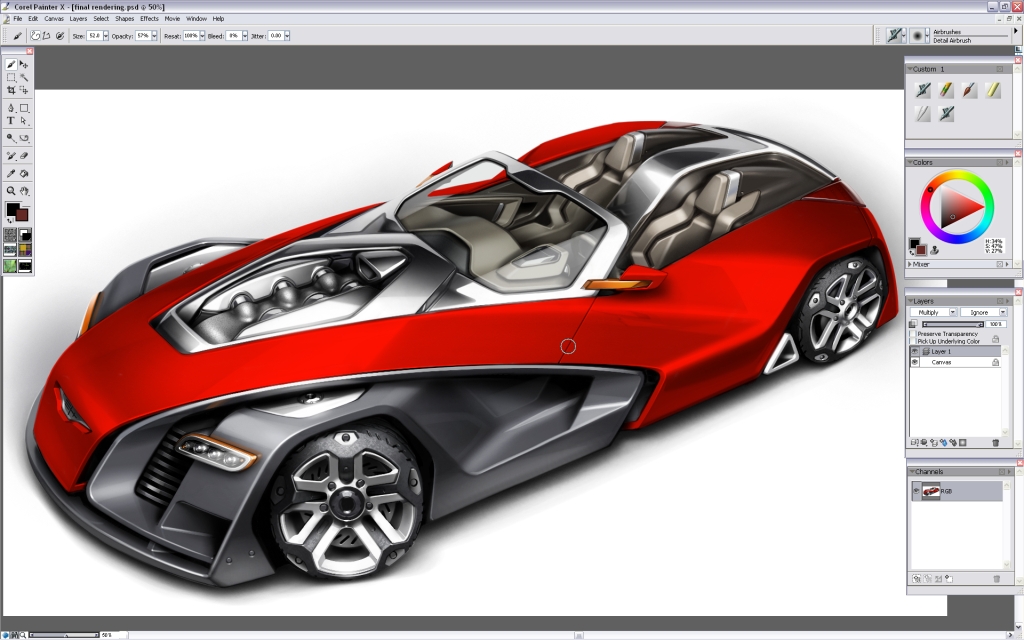This screenshot has height=640, width=1024.
Task: Select the Canvas layer in the Layers panel
Action: click(941, 362)
